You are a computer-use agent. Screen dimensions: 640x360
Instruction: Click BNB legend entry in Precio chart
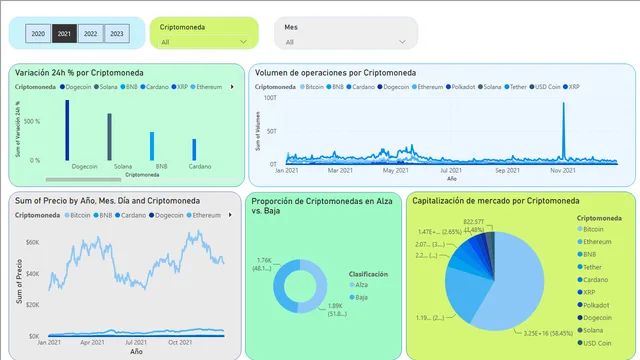point(102,215)
